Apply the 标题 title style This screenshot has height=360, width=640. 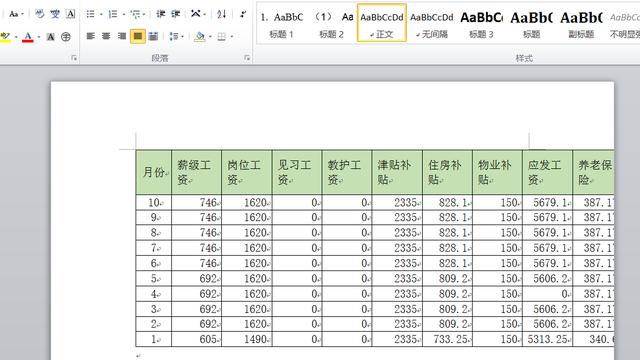coord(531,23)
